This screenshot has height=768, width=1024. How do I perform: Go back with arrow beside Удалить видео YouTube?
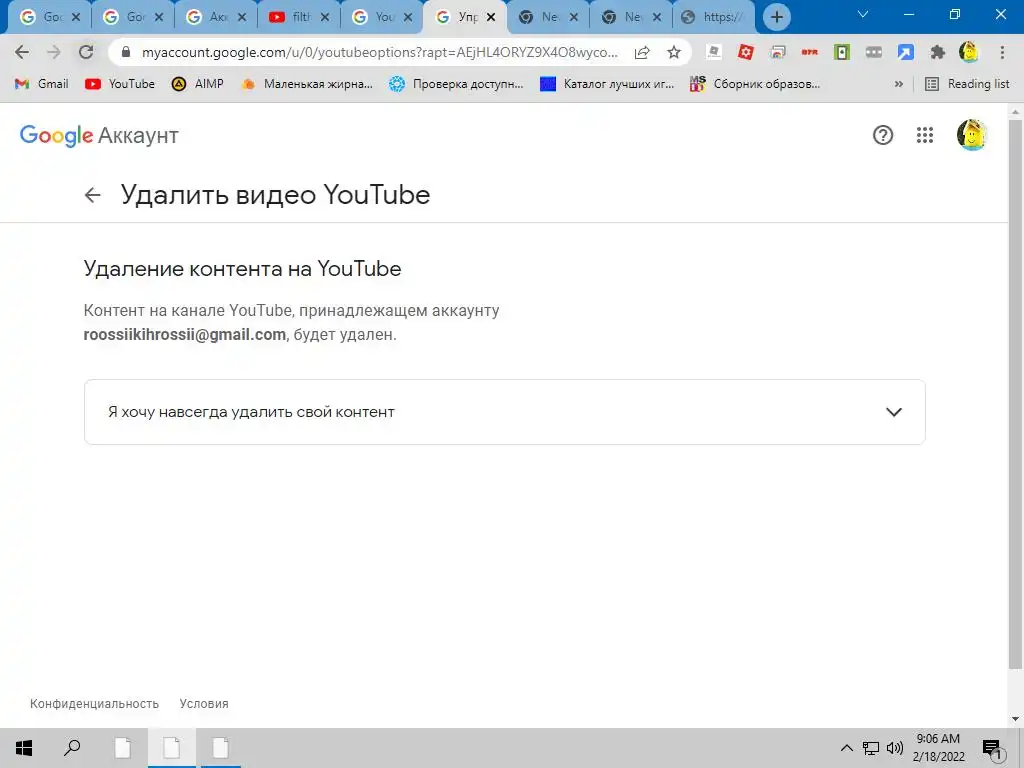(93, 195)
